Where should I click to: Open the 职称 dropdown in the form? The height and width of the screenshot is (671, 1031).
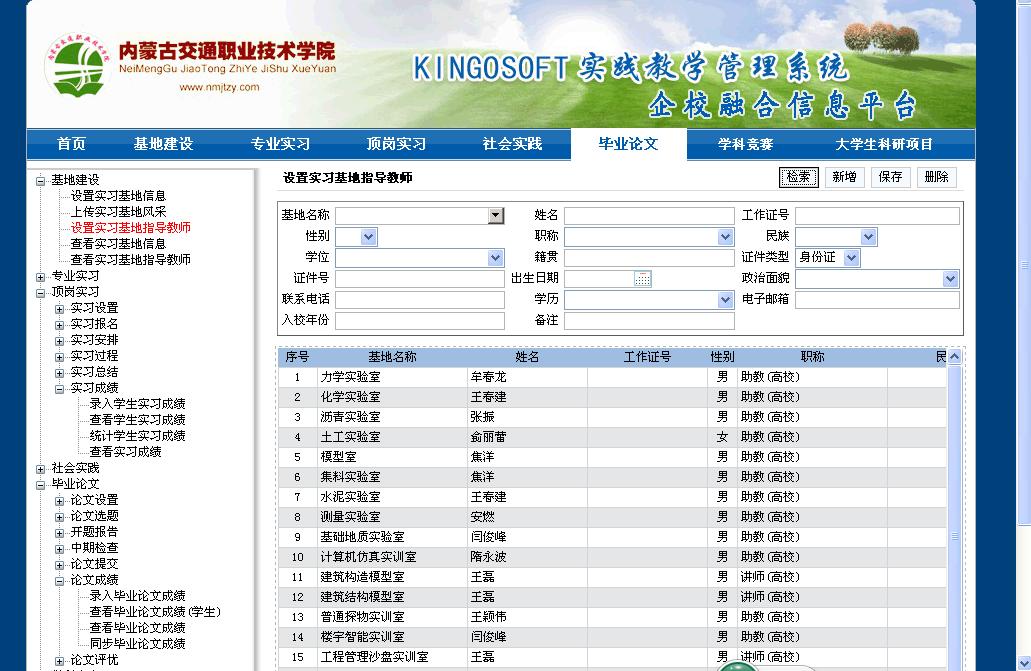click(x=725, y=237)
